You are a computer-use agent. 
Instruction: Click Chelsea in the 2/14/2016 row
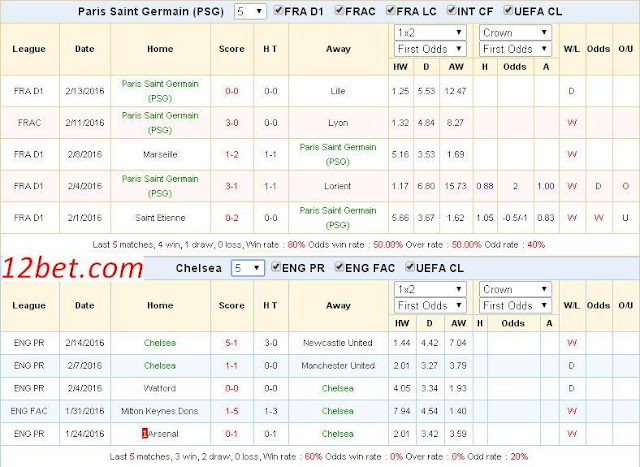pyautogui.click(x=160, y=343)
